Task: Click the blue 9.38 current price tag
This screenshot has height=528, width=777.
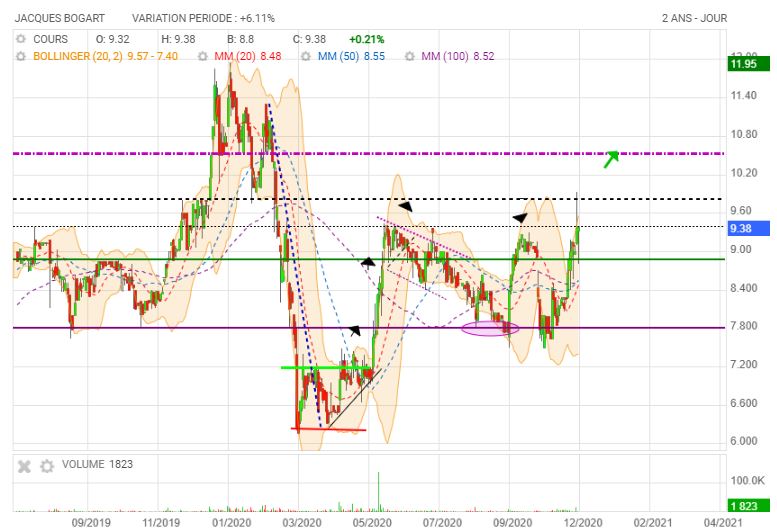Action: [x=748, y=228]
